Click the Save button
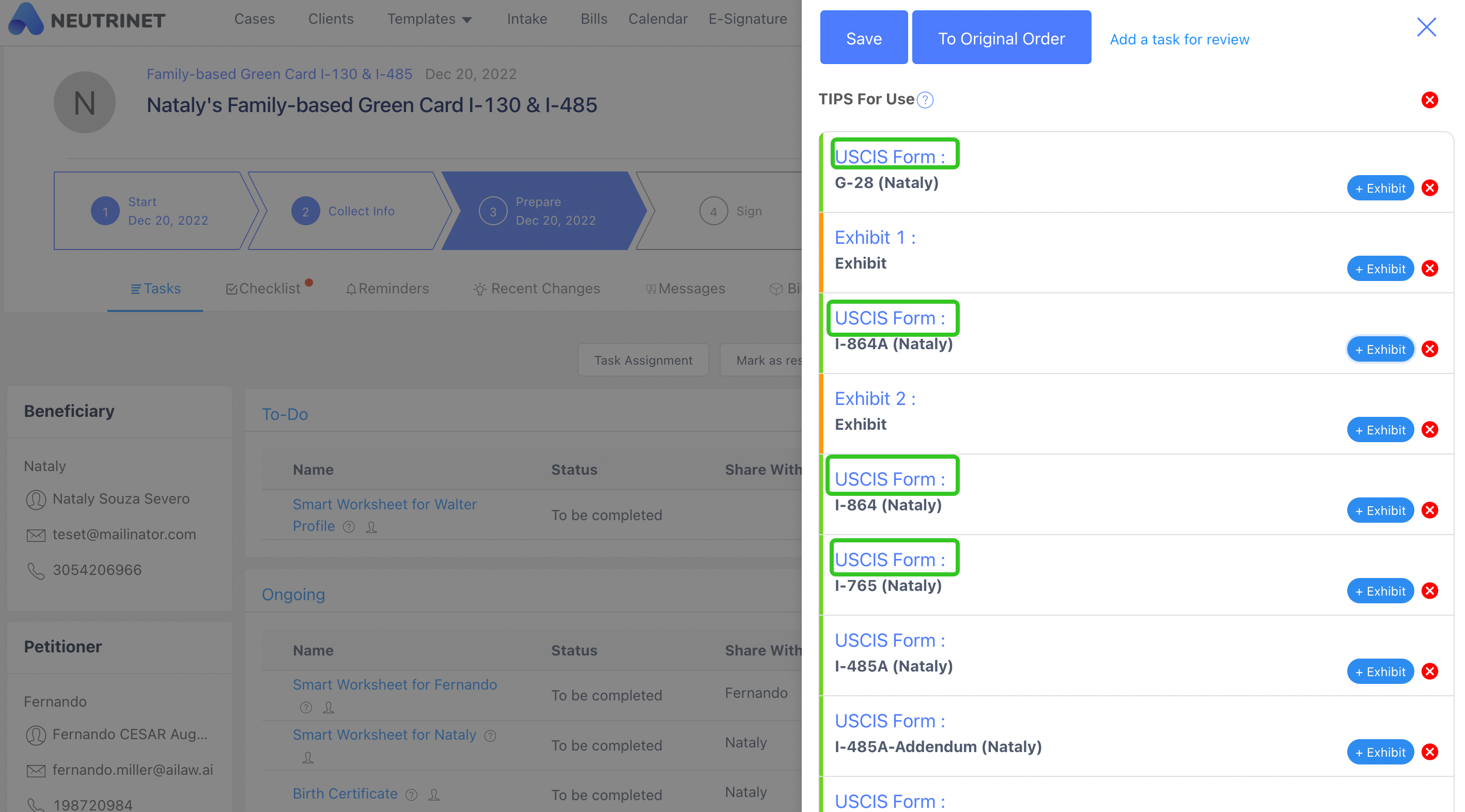This screenshot has width=1465, height=812. click(863, 38)
